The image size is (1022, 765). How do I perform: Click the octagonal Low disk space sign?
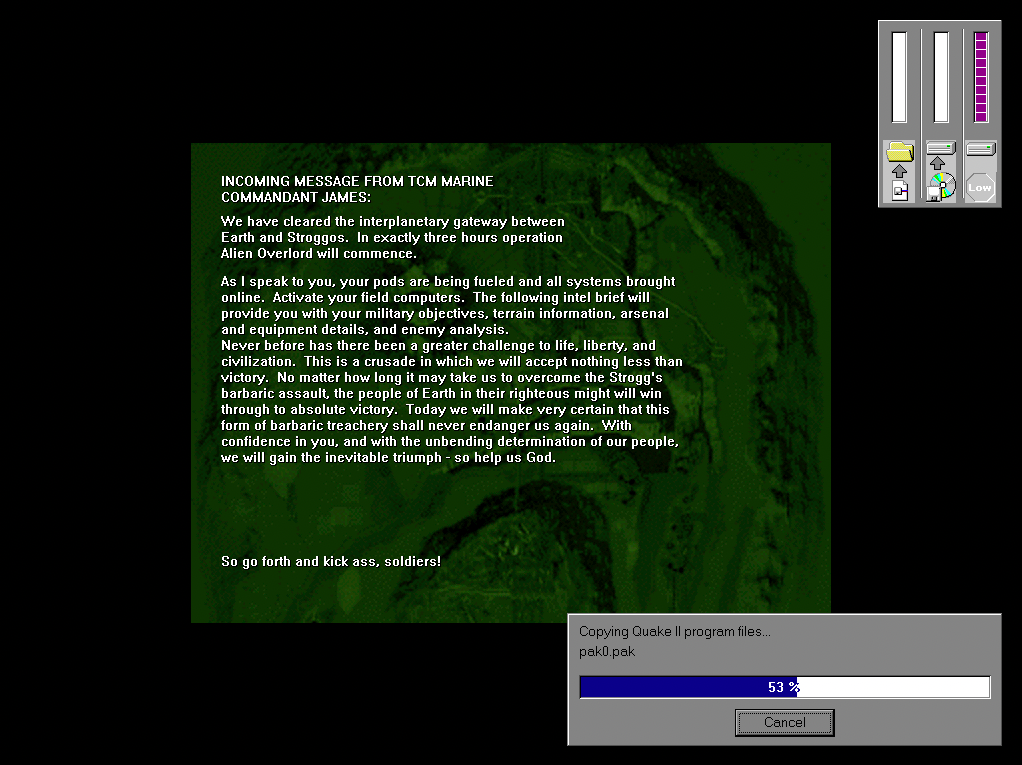coord(980,188)
